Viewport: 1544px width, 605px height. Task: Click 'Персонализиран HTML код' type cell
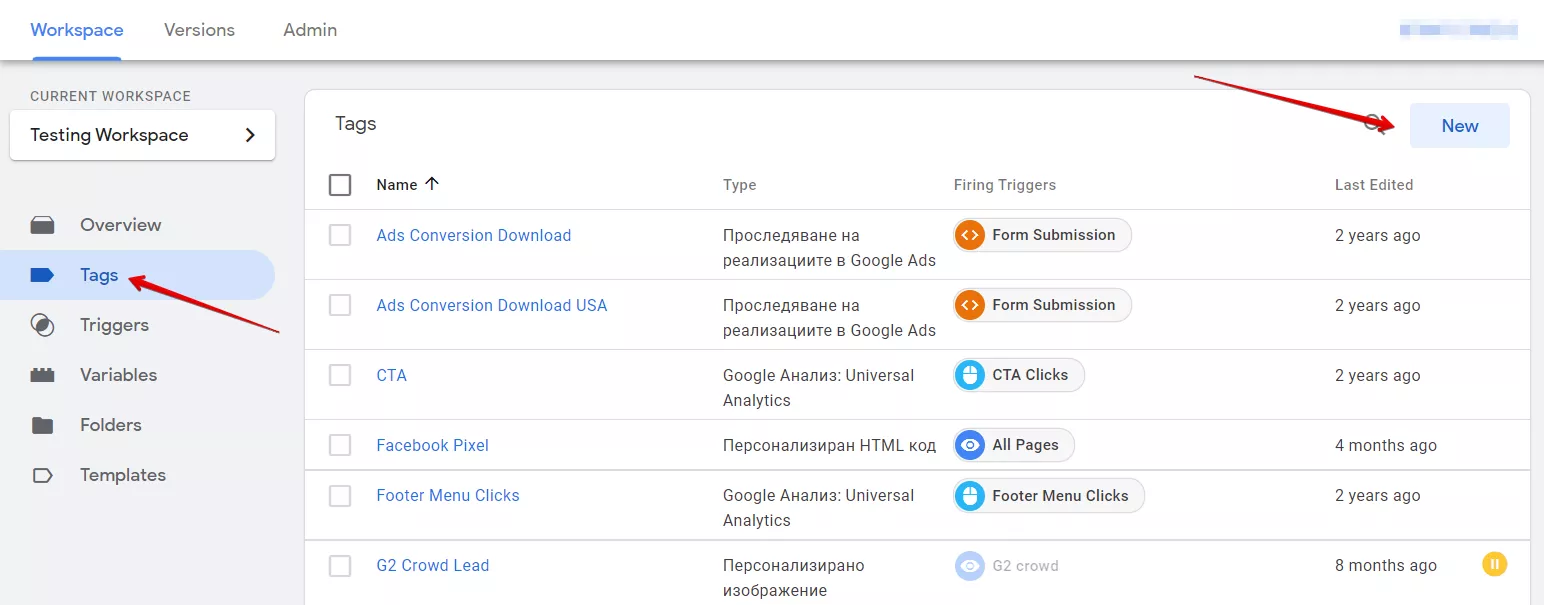click(x=830, y=445)
